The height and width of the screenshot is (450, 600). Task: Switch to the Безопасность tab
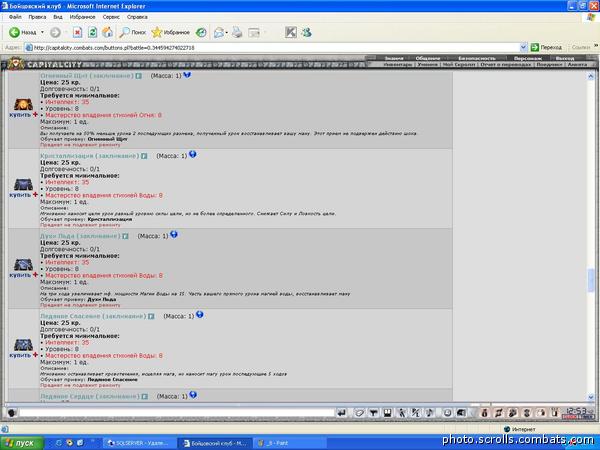click(x=477, y=58)
